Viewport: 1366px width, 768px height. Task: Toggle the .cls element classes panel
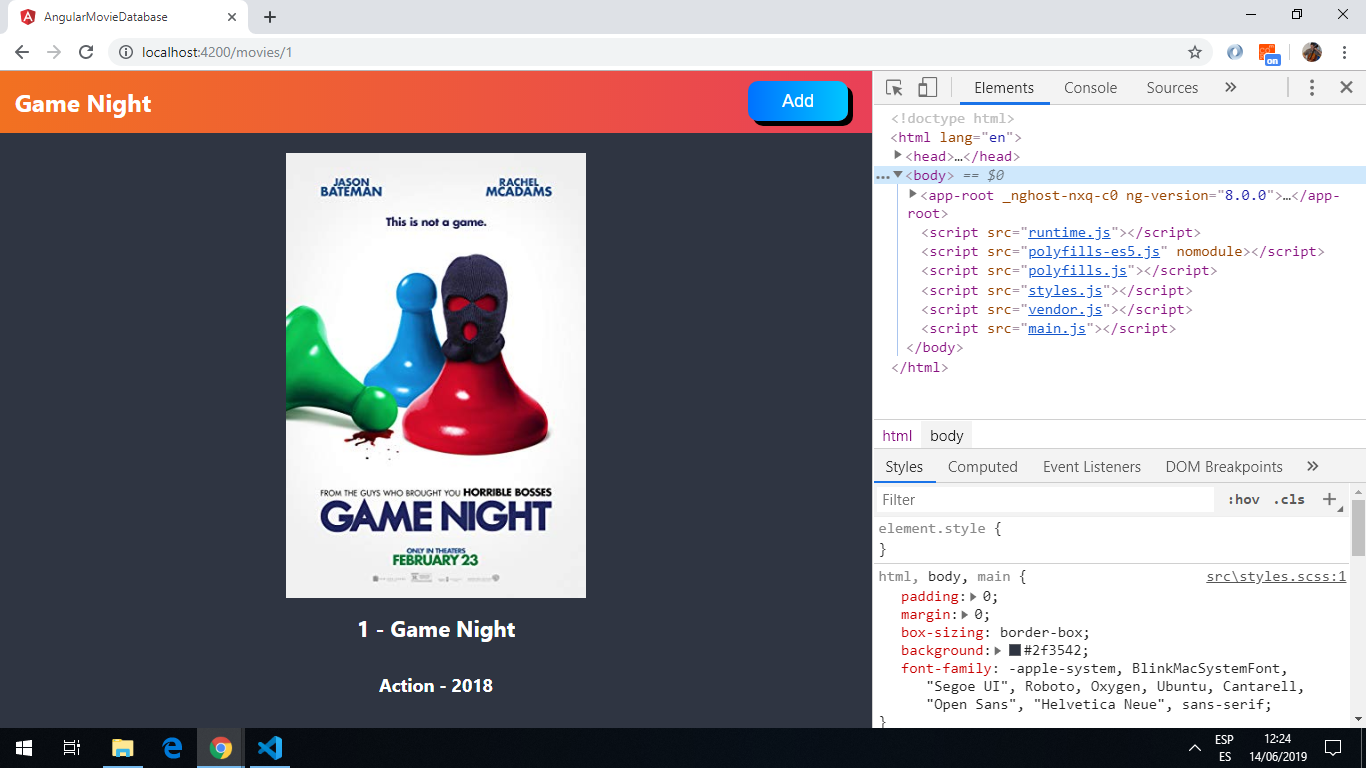pos(1289,499)
